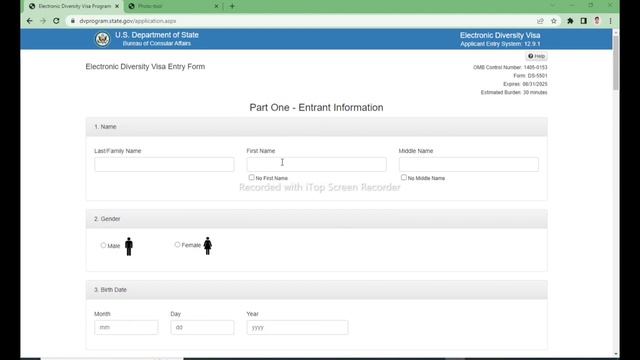Bookmark this page with star icon

pyautogui.click(x=553, y=21)
